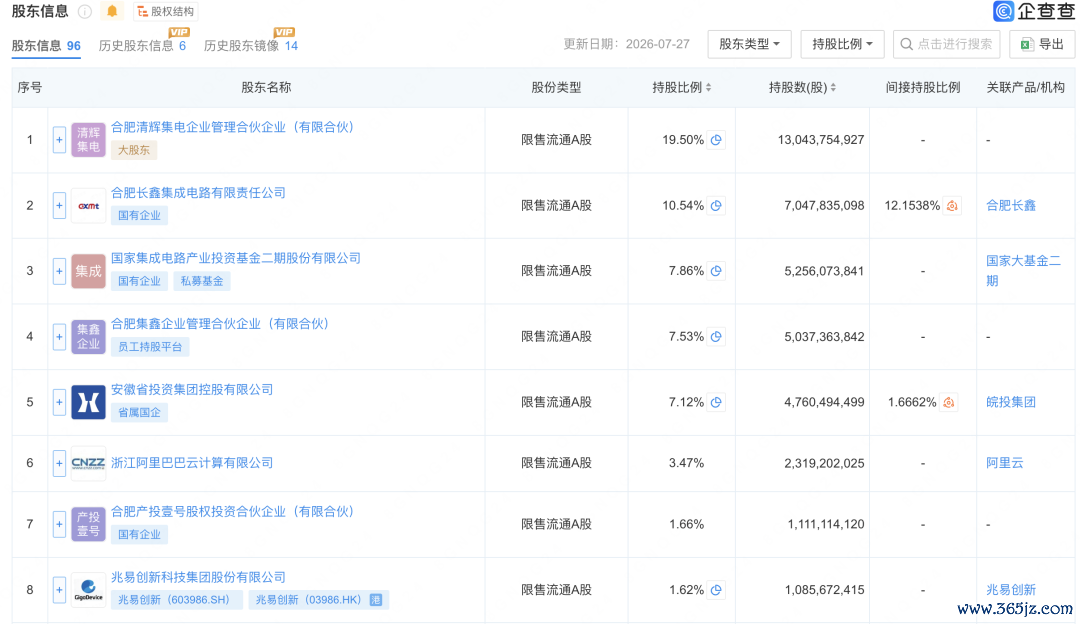Viewport: 1080px width, 624px height.
Task: Click the info icon beside 股东信息 title
Action: pyautogui.click(x=85, y=12)
